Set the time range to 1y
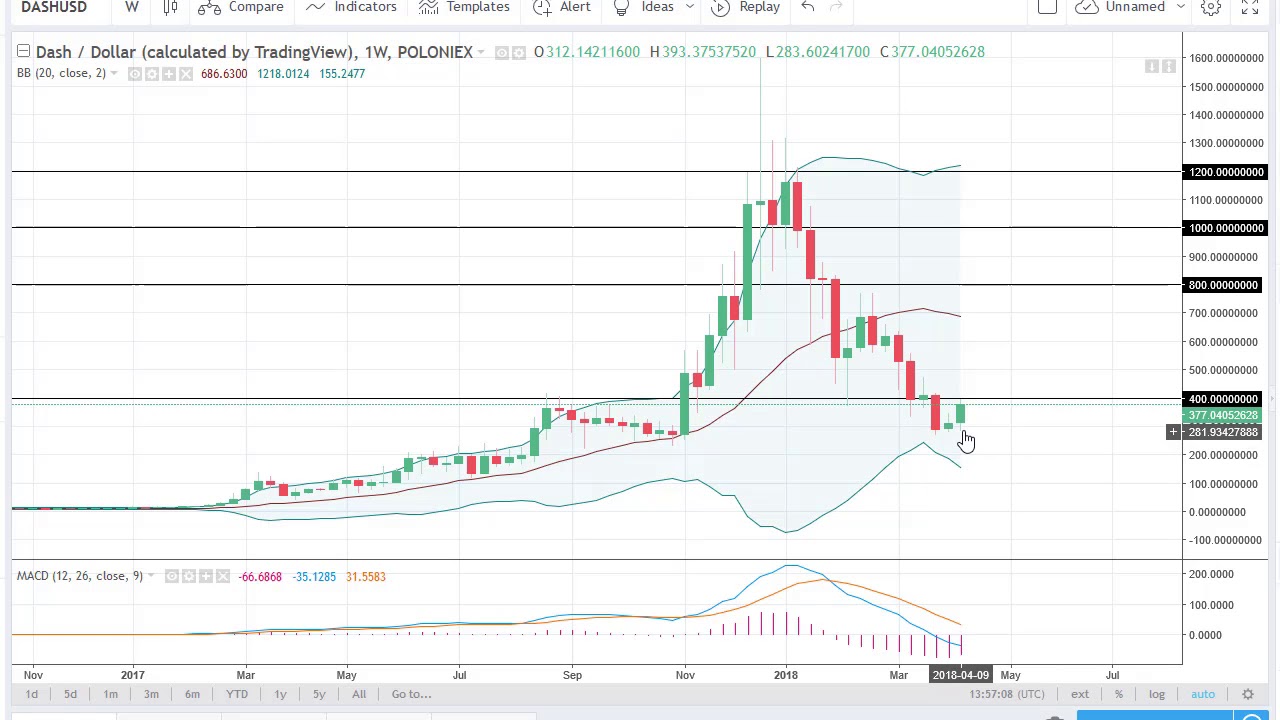 point(280,694)
